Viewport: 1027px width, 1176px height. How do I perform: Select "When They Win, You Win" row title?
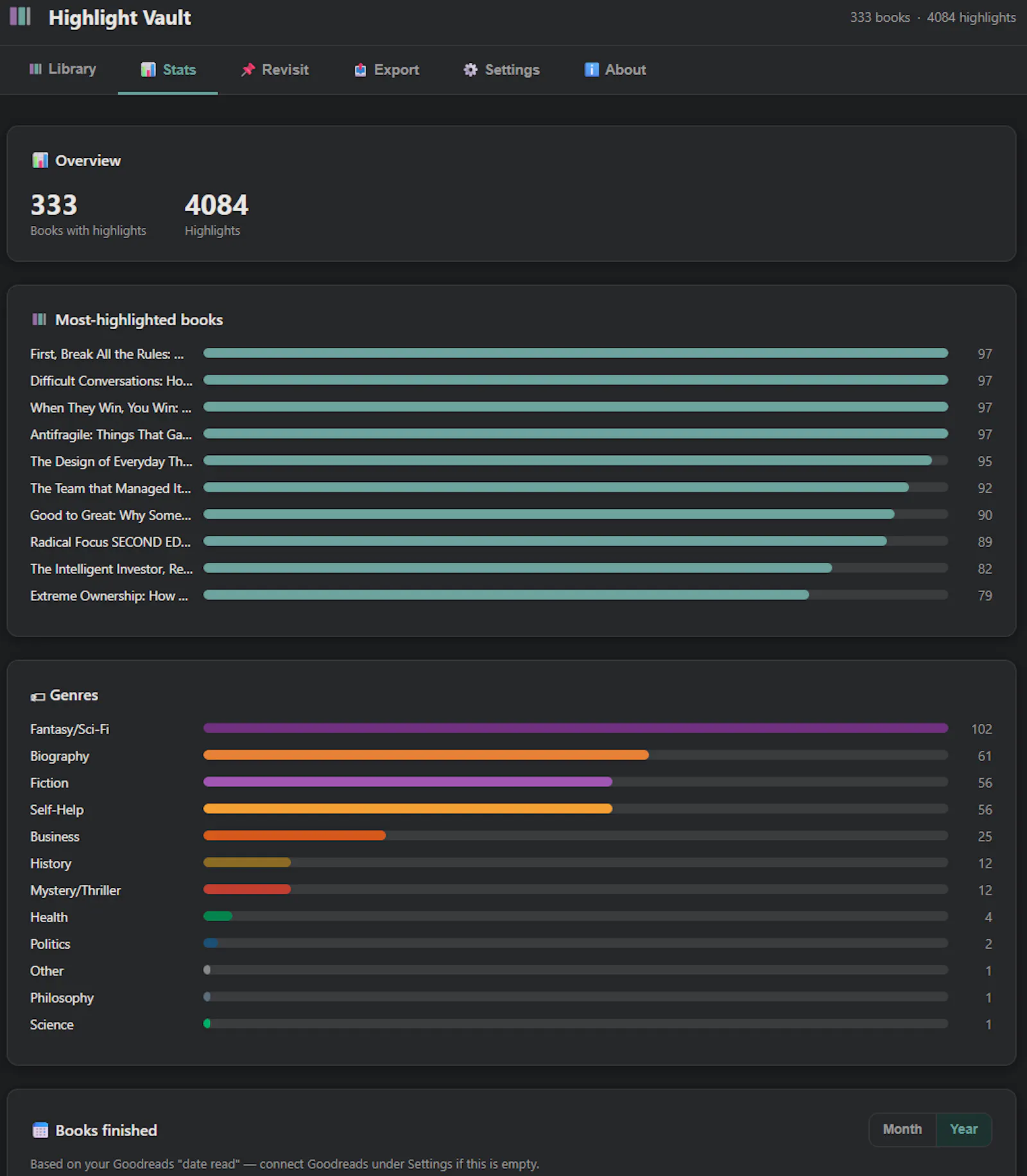(x=110, y=408)
